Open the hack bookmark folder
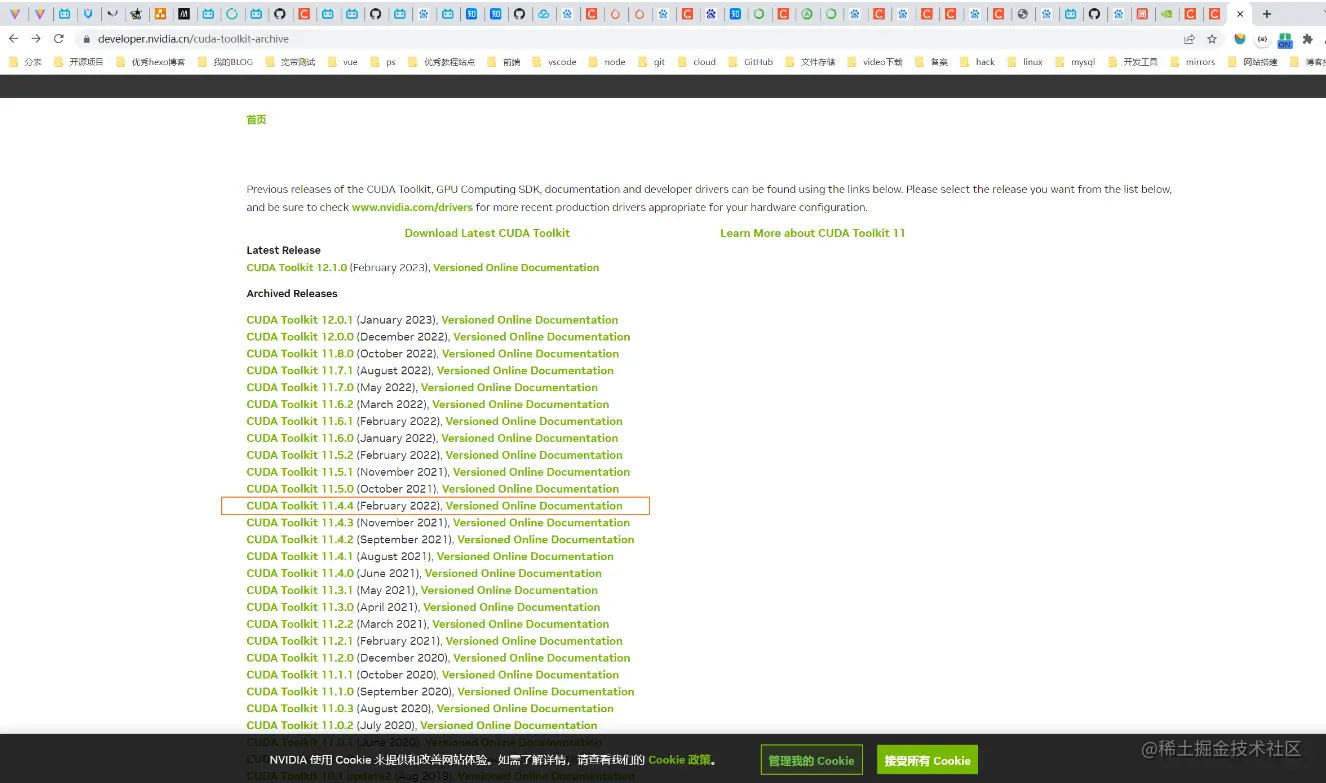 click(x=977, y=62)
